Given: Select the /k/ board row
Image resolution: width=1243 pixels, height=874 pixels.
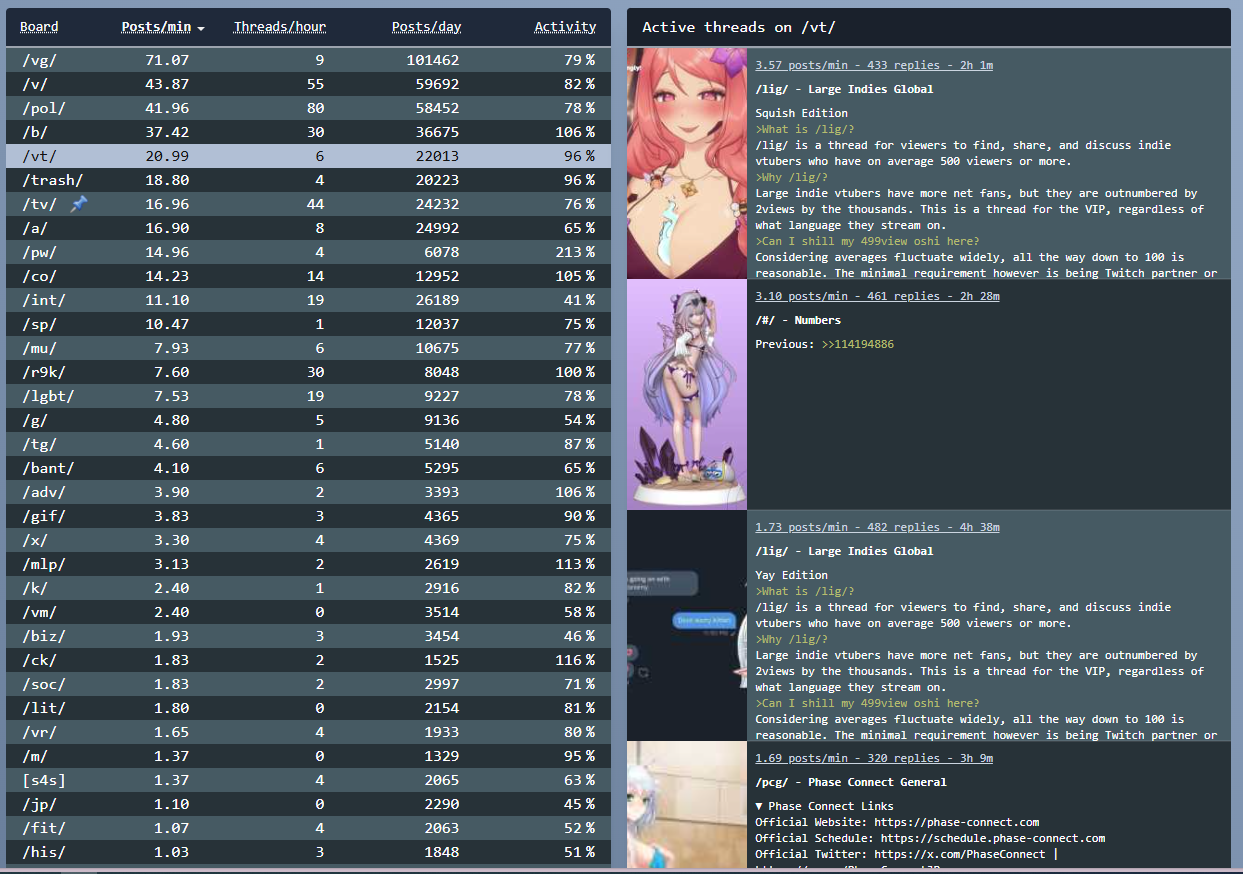Looking at the screenshot, I should (x=308, y=588).
